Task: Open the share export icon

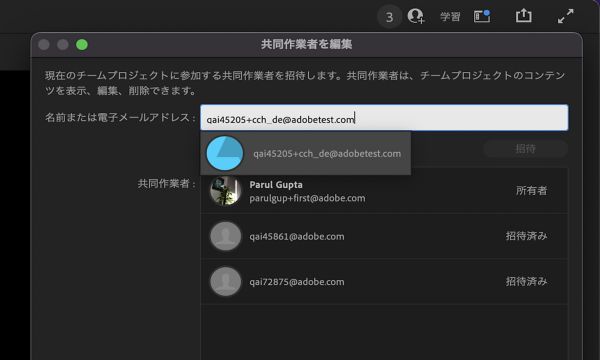Action: pyautogui.click(x=523, y=16)
